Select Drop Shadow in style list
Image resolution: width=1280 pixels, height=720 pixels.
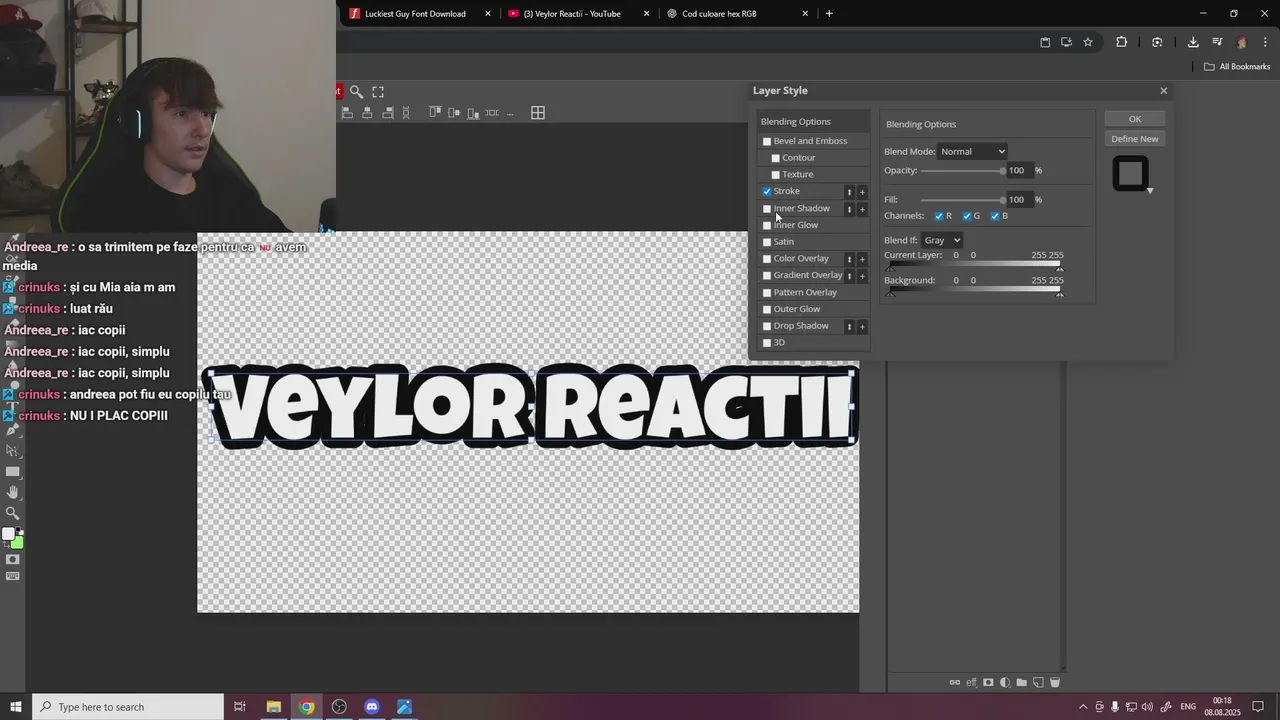801,326
